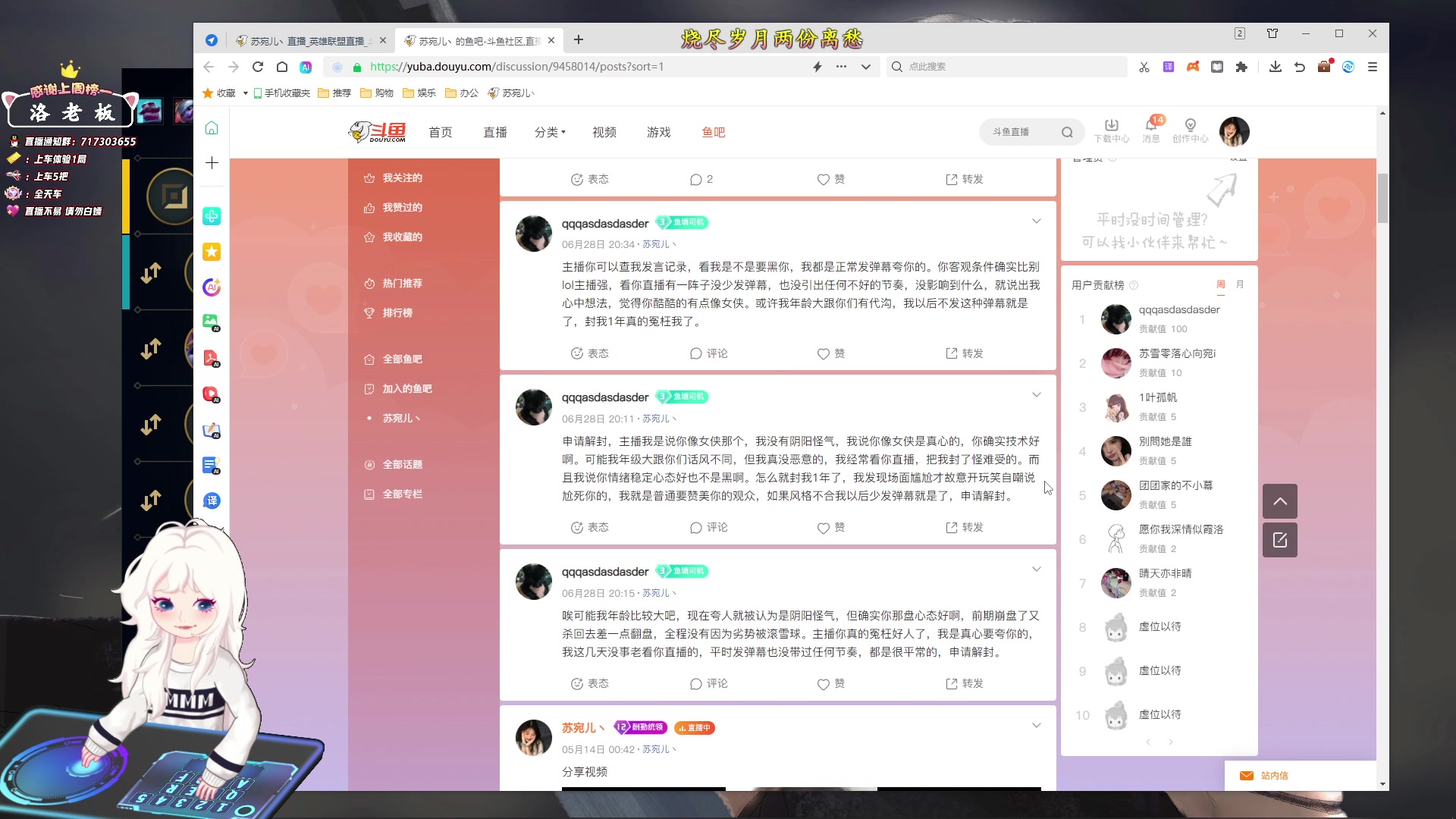The height and width of the screenshot is (819, 1456).
Task: Click the gamepad extension icon in browser toolbar
Action: pyautogui.click(x=1193, y=67)
